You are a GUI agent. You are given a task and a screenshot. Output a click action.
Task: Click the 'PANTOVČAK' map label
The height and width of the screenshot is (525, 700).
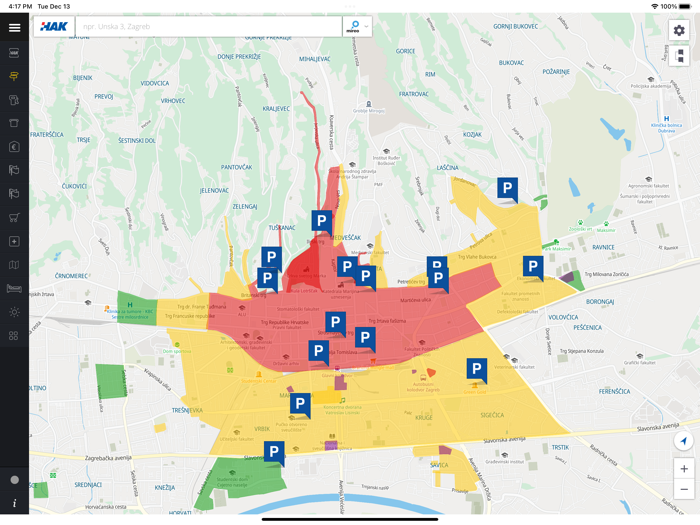tap(237, 167)
